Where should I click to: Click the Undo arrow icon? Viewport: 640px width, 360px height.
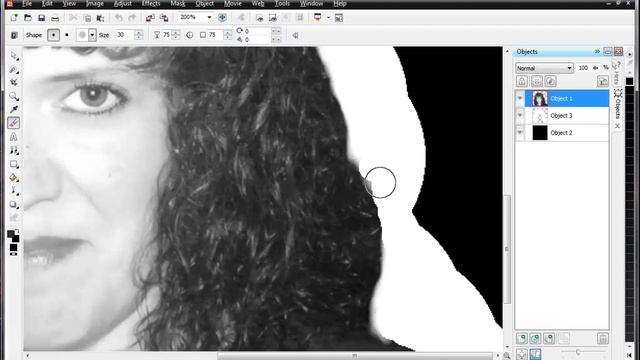point(118,18)
